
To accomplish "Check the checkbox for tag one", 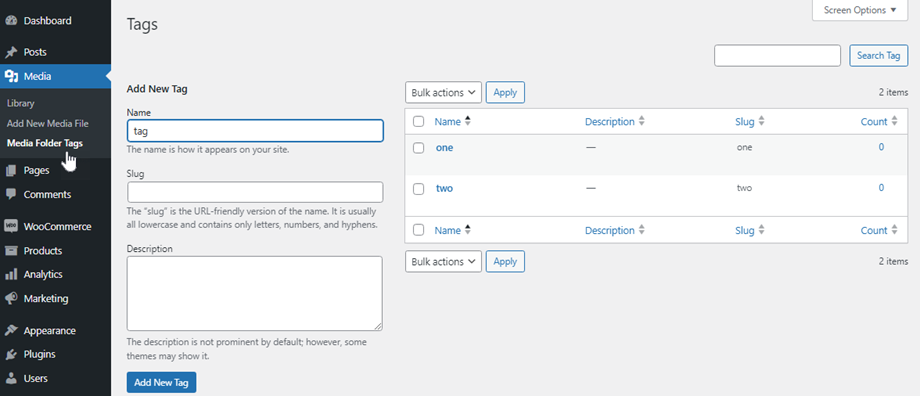I will 418,148.
